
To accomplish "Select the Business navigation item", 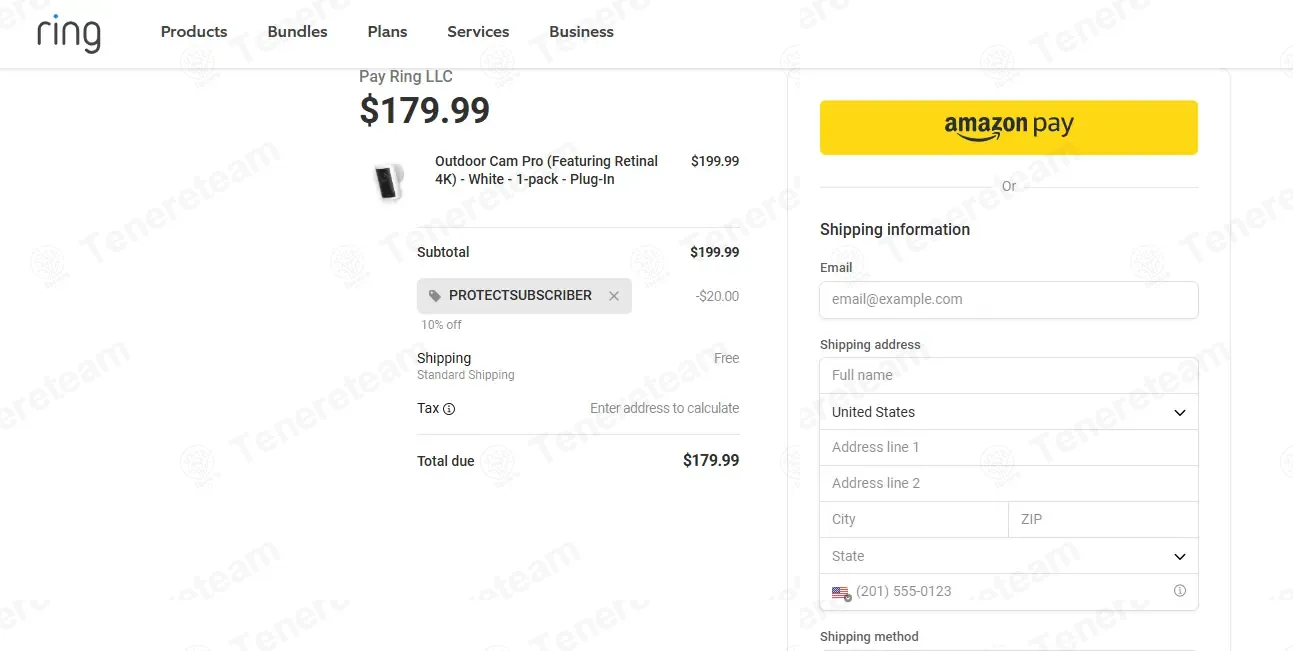I will pos(581,32).
